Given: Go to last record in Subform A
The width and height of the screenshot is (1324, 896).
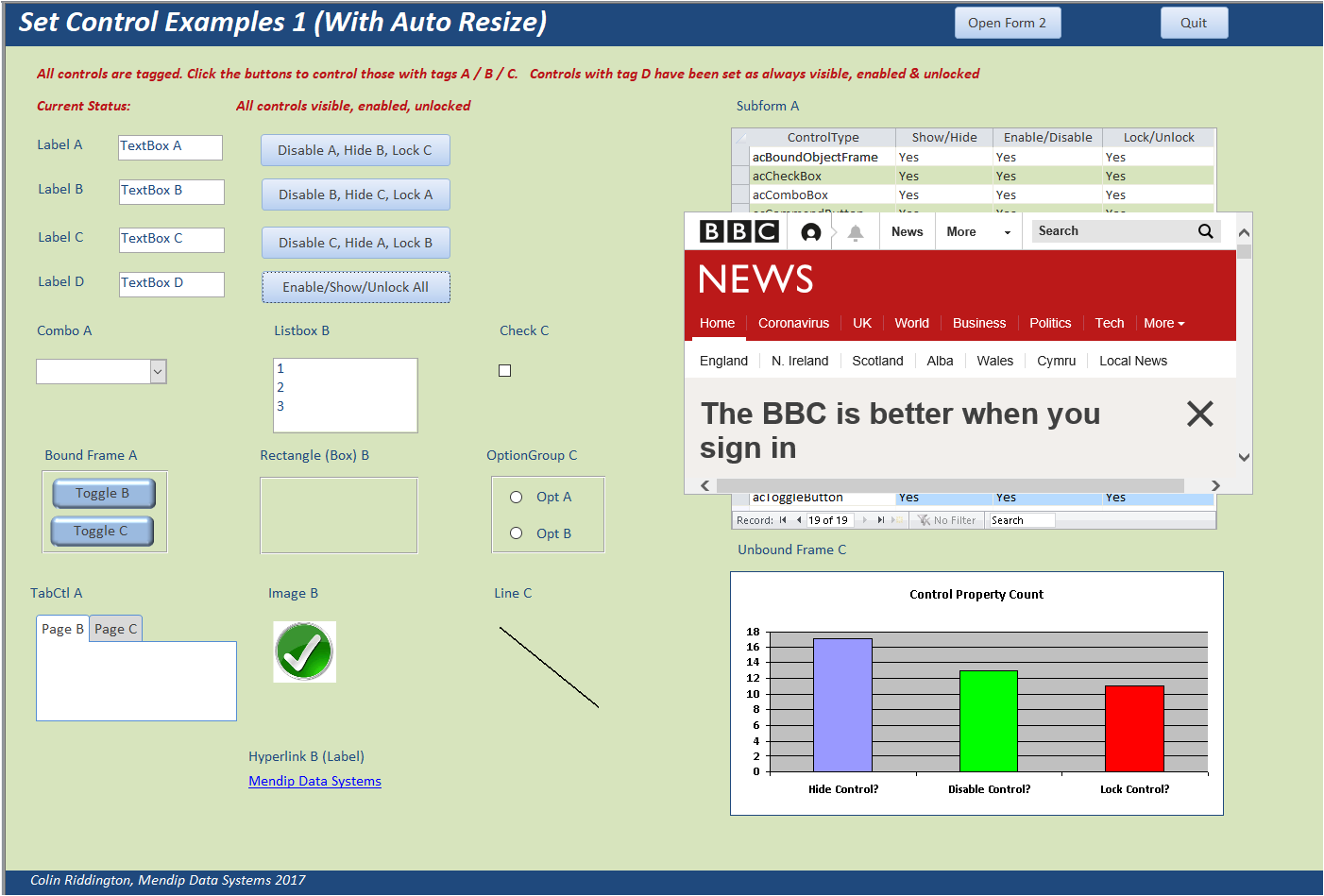Looking at the screenshot, I should [x=880, y=520].
